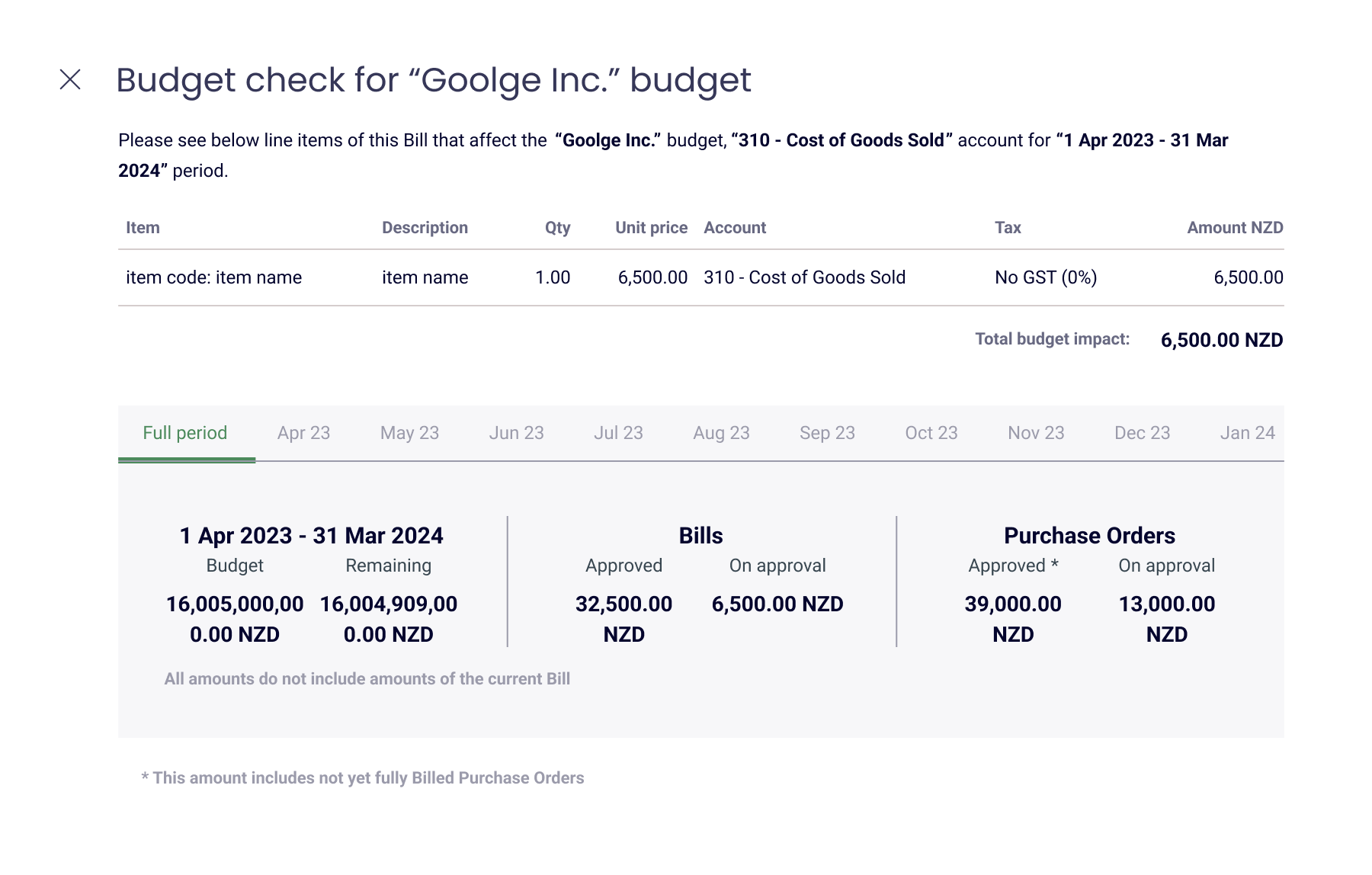
Task: Open the Jun 23 tab
Action: click(x=516, y=433)
